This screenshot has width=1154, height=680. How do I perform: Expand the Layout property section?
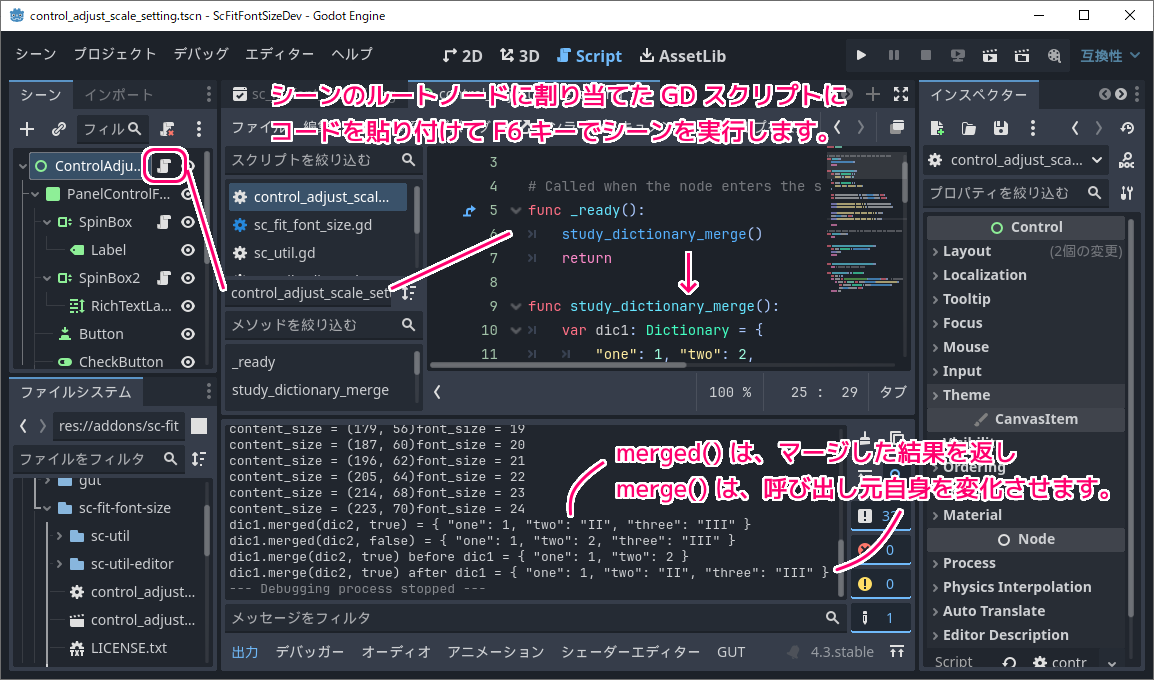click(x=966, y=251)
